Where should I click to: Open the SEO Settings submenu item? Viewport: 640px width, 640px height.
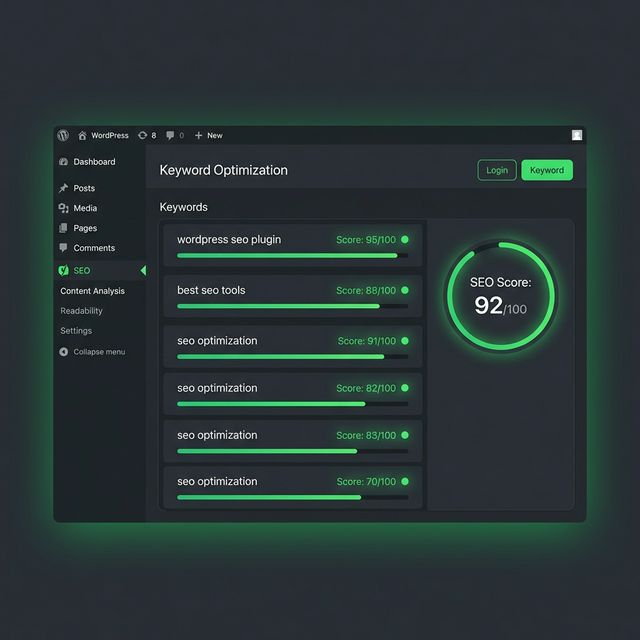76,331
